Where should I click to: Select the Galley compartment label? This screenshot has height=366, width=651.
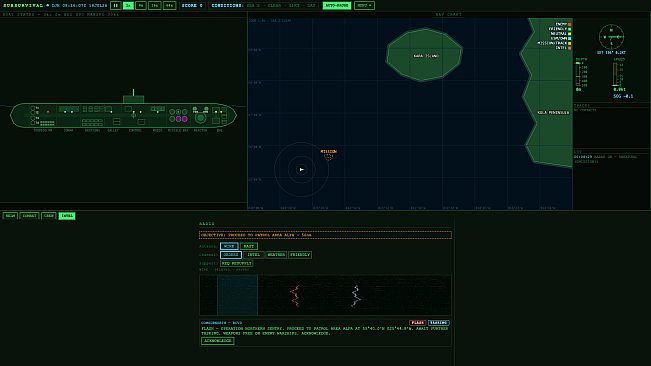tap(113, 130)
